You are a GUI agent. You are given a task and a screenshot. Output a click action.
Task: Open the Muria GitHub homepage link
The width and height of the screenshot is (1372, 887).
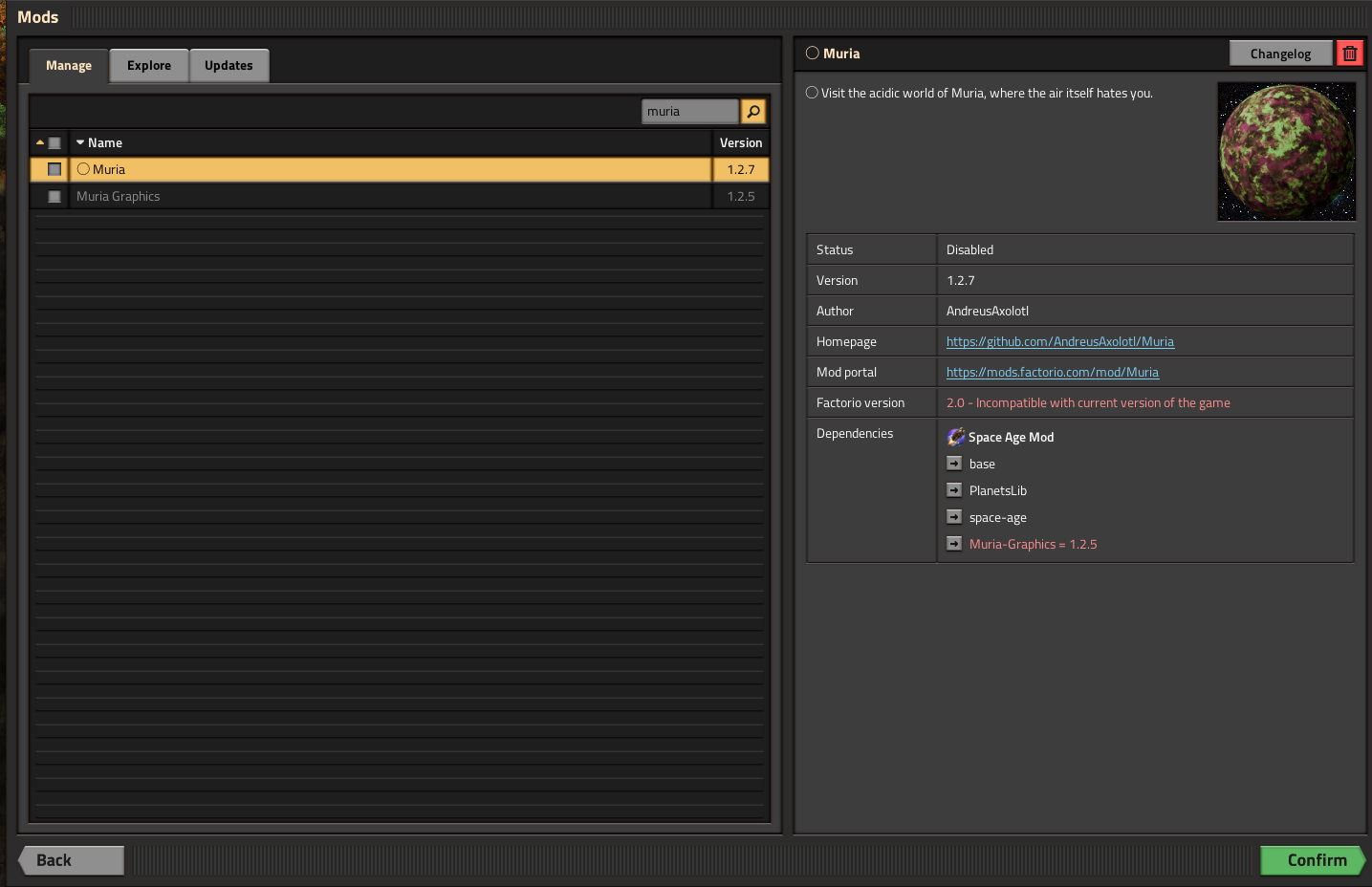coord(1060,341)
